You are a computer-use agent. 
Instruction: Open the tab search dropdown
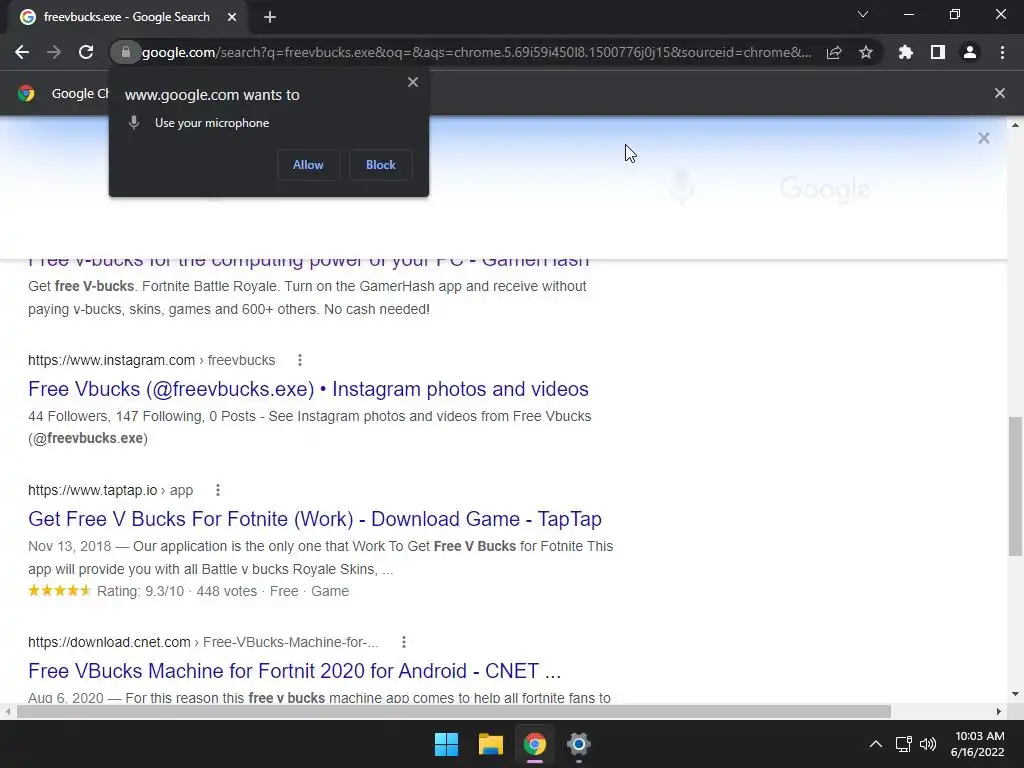point(863,14)
